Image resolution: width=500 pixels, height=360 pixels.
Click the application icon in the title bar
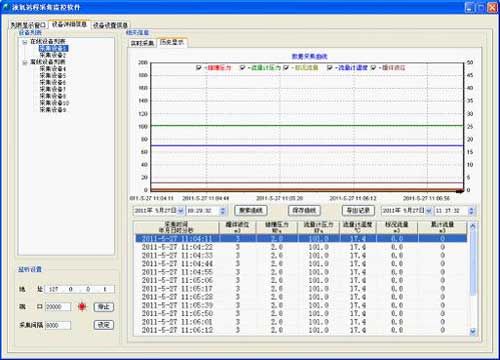pyautogui.click(x=6, y=7)
